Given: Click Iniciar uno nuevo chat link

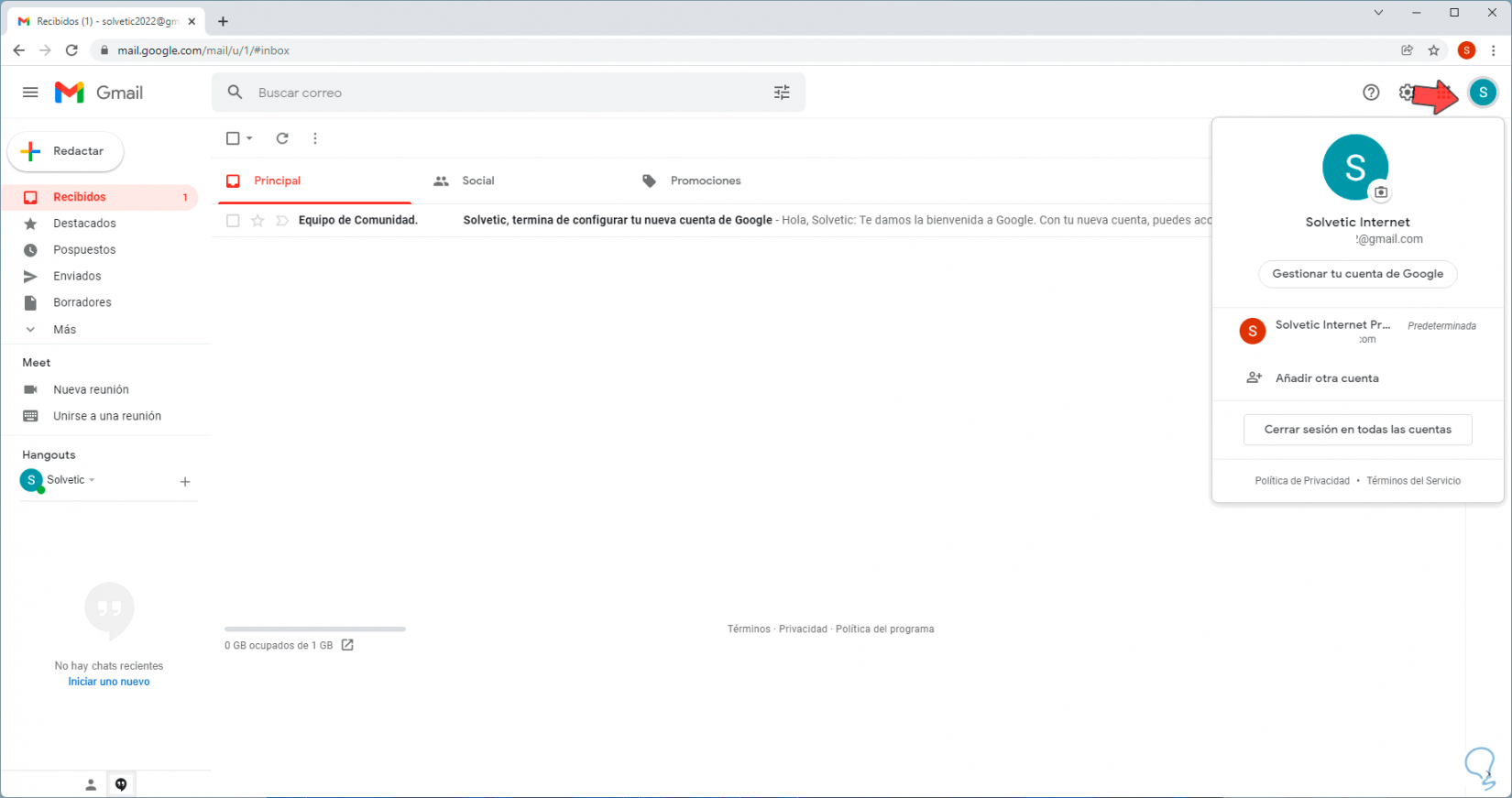Looking at the screenshot, I should tap(109, 682).
